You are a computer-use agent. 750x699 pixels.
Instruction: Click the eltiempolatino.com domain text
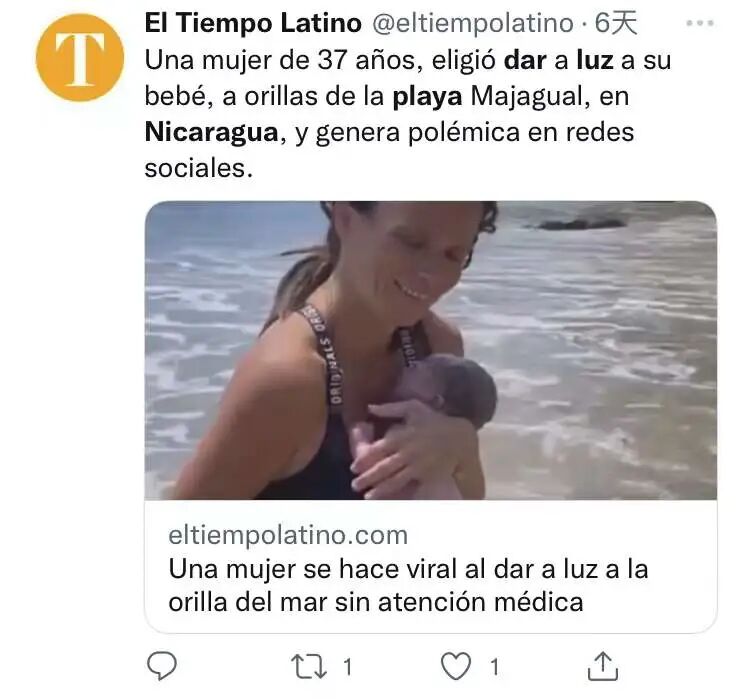(x=288, y=535)
